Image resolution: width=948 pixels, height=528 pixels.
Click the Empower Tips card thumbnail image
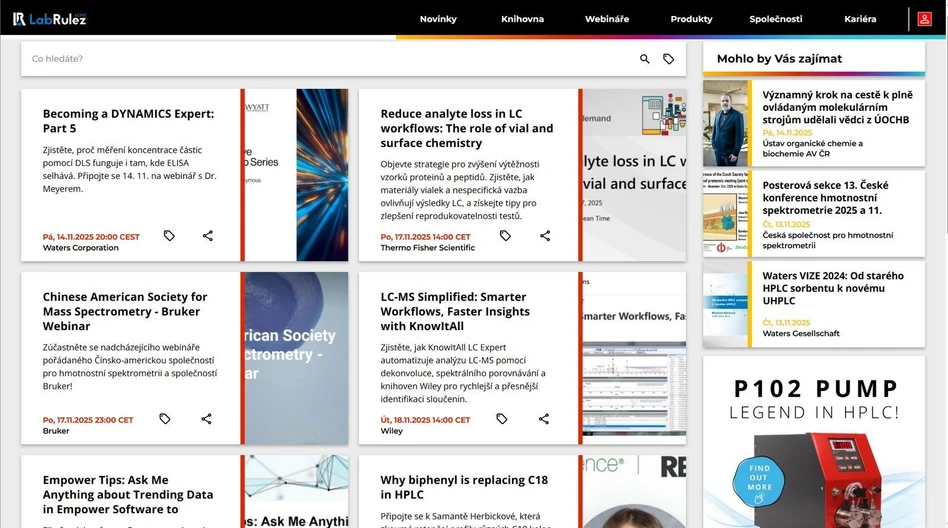(296, 492)
